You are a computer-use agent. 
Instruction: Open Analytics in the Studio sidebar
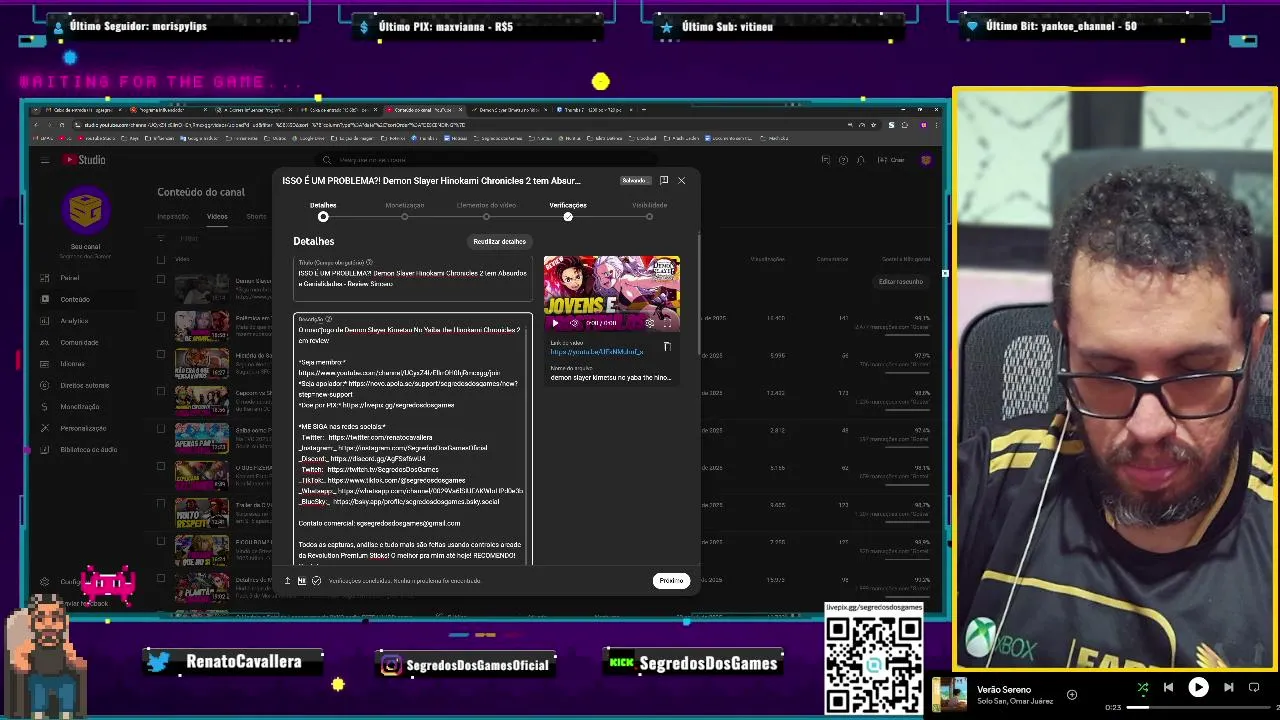[x=74, y=321]
